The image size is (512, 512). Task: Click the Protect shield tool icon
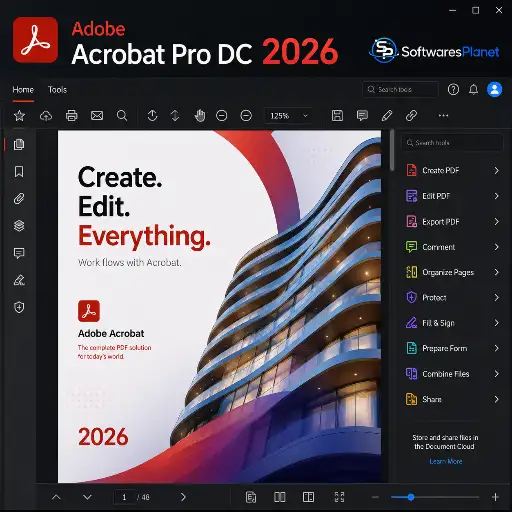(x=411, y=297)
